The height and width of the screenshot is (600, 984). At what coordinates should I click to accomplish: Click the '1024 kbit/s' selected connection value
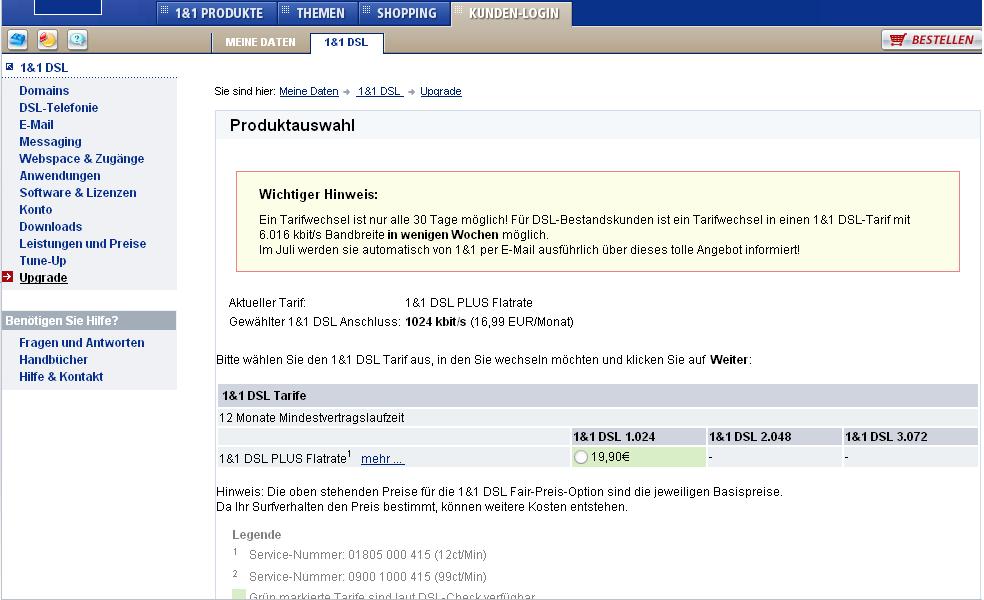click(x=436, y=322)
